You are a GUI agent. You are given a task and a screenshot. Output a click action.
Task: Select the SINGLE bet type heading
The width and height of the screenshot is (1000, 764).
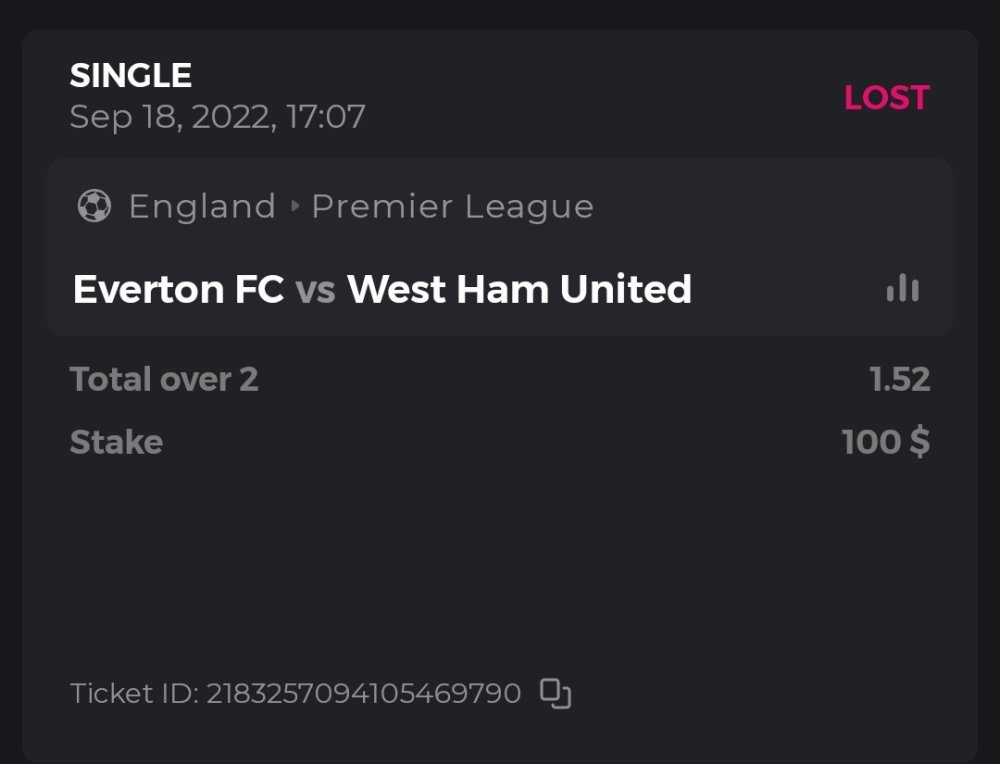pyautogui.click(x=131, y=76)
